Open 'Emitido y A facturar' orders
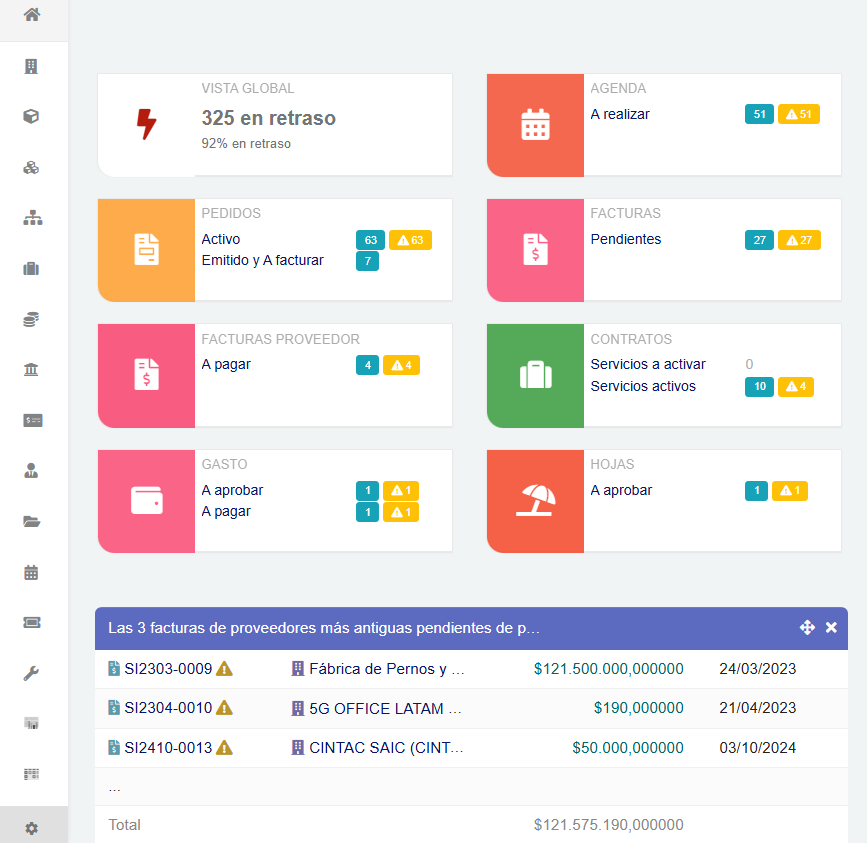Screen dimensions: 867x843 (x=262, y=261)
